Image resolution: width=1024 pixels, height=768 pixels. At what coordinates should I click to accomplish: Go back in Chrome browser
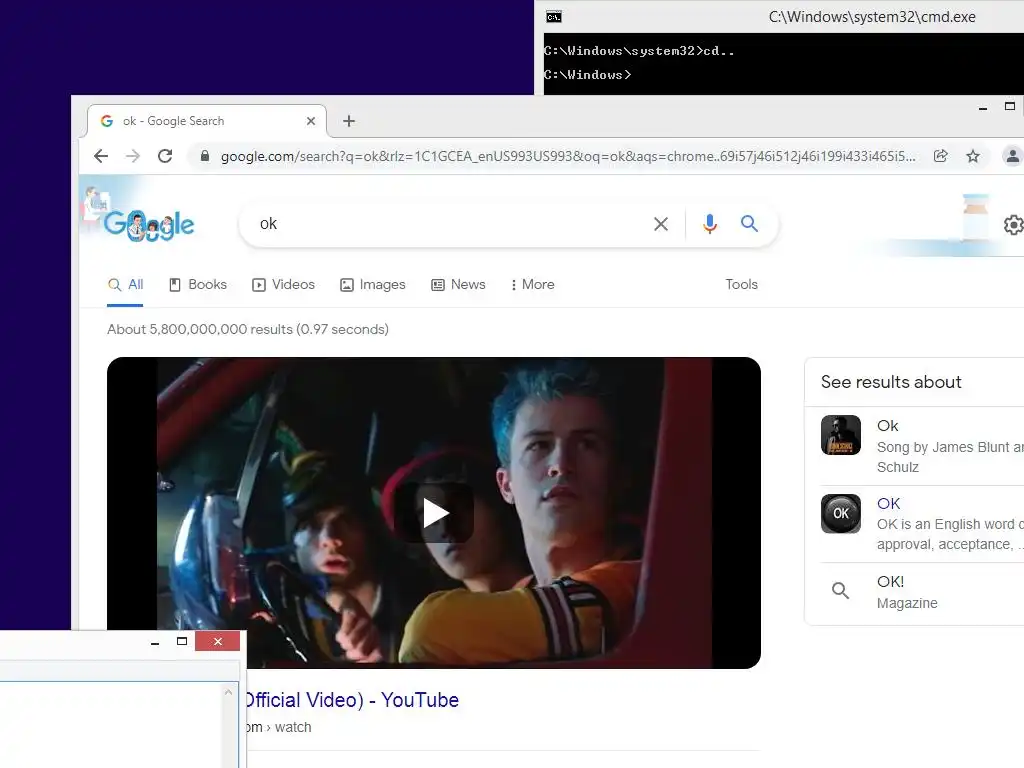pos(101,156)
